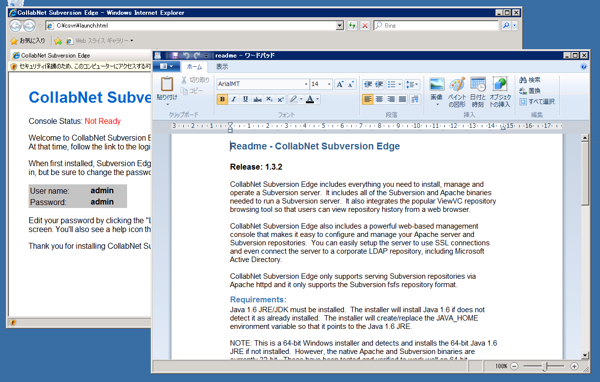Open the line spacing dropdown
This screenshot has height=382, width=600.
(412, 84)
